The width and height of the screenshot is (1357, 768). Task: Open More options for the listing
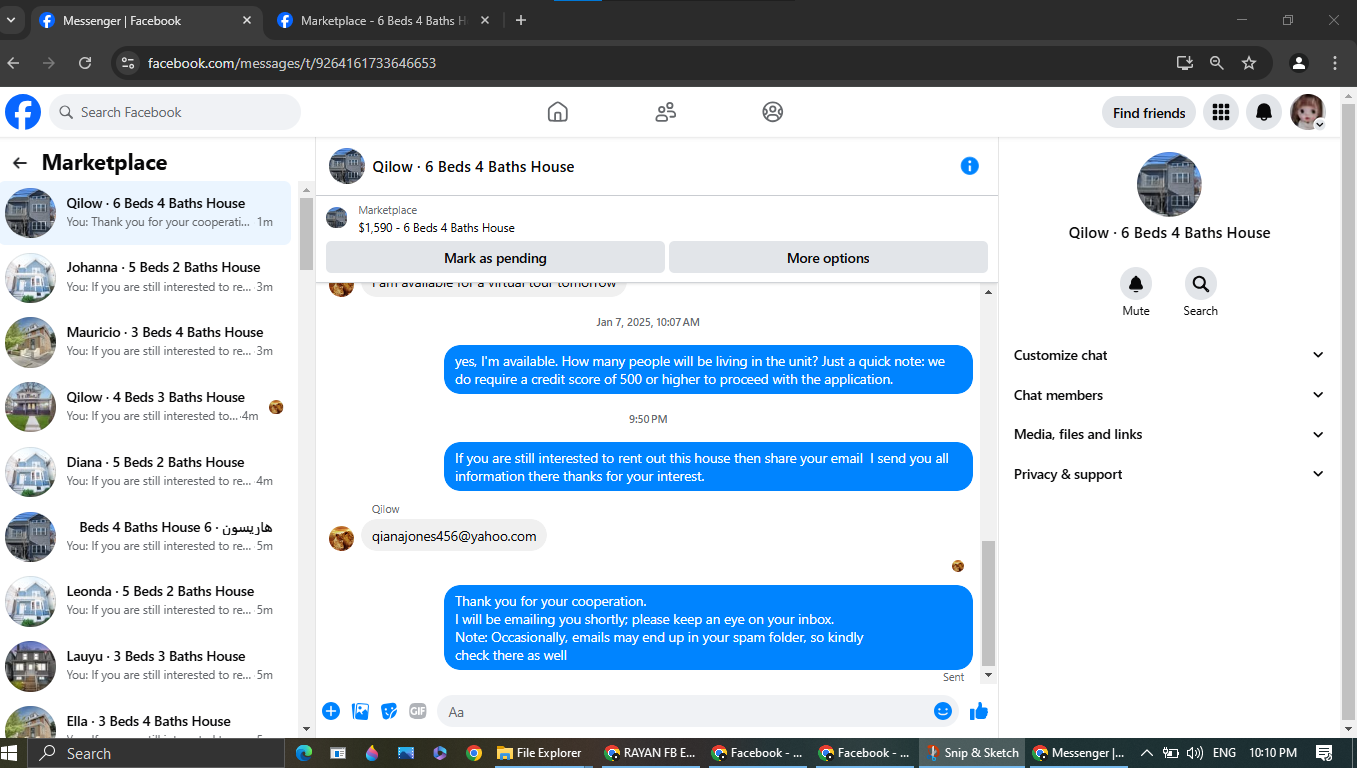click(x=828, y=258)
